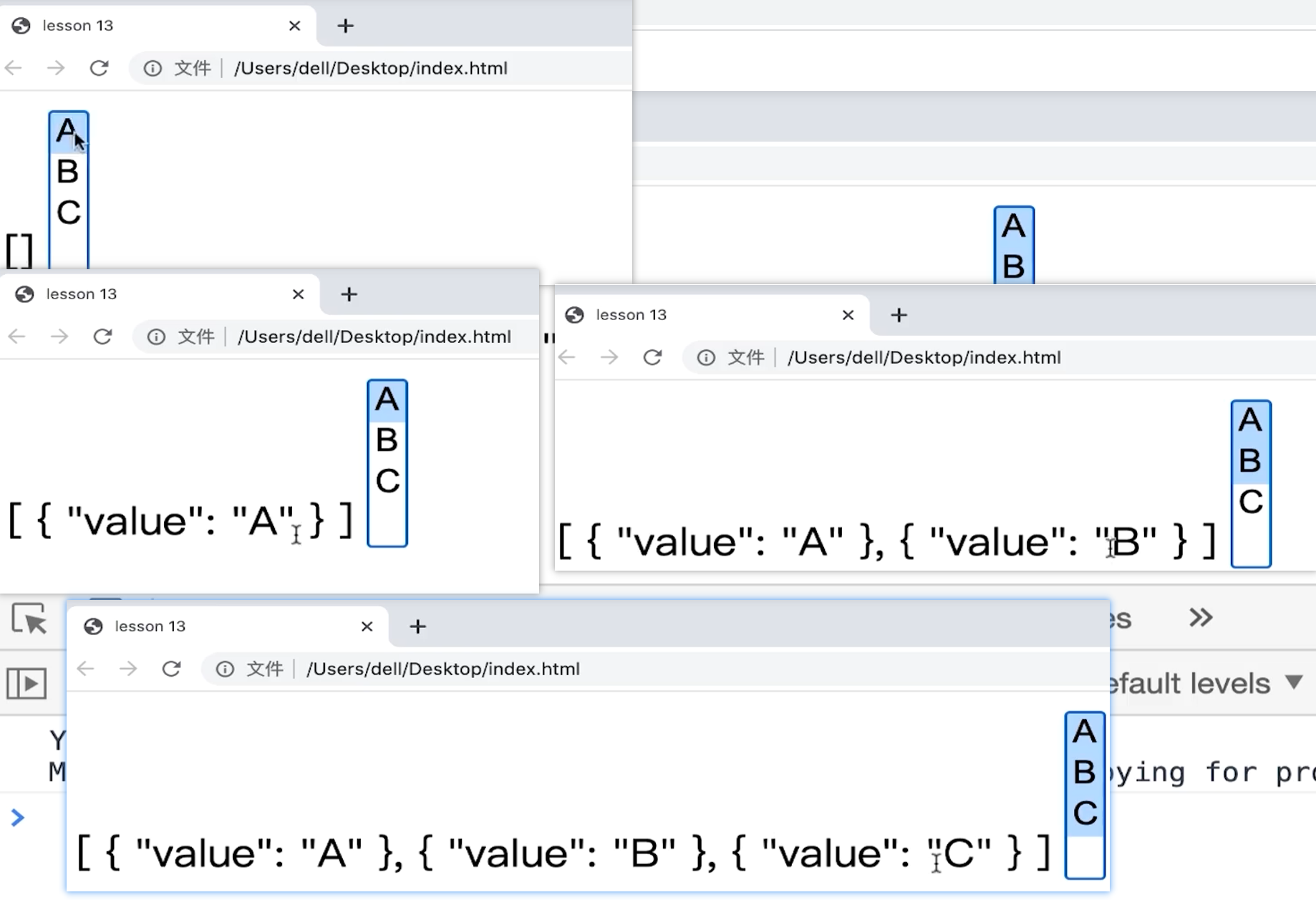
Task: Open the Default levels dropdown
Action: [x=1206, y=683]
